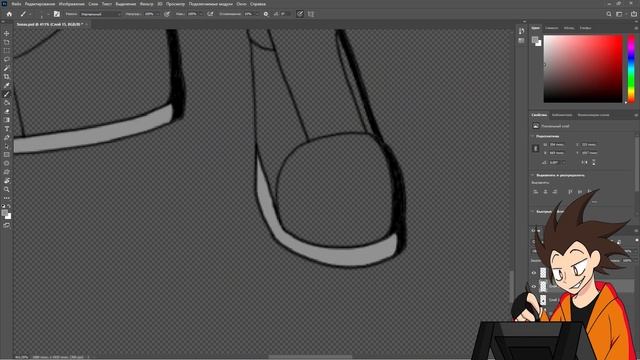Viewport: 640px width, 360px height.
Task: Open the Файл menu
Action: pyautogui.click(x=16, y=4)
